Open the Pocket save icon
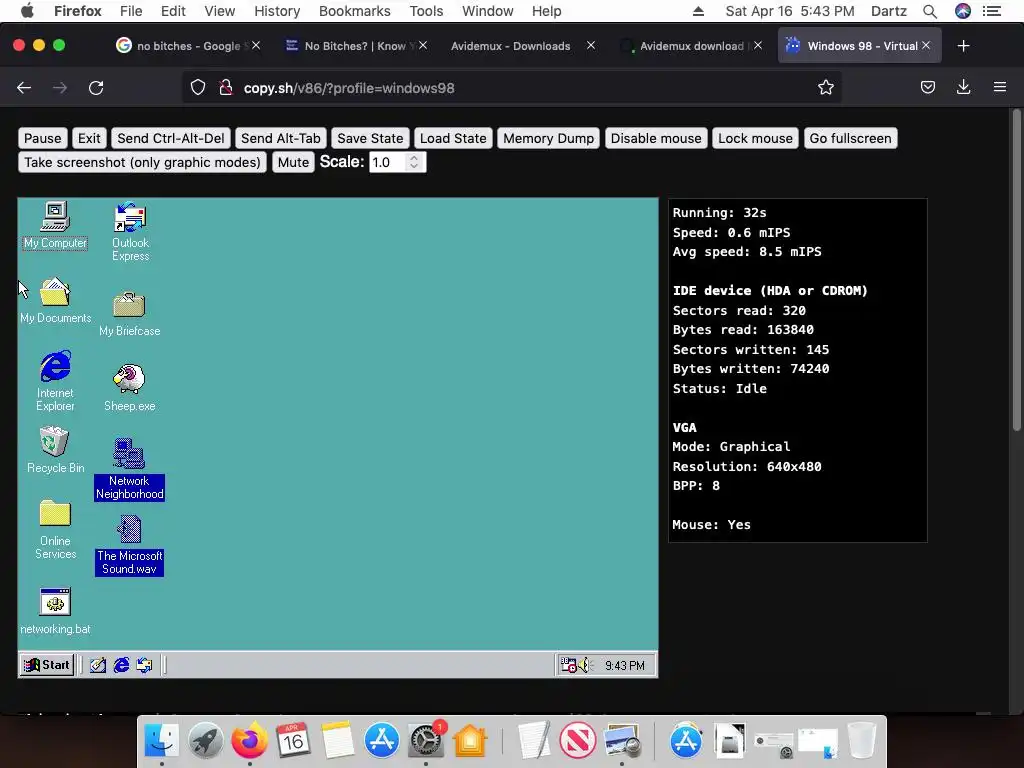This screenshot has height=768, width=1024. tap(927, 88)
